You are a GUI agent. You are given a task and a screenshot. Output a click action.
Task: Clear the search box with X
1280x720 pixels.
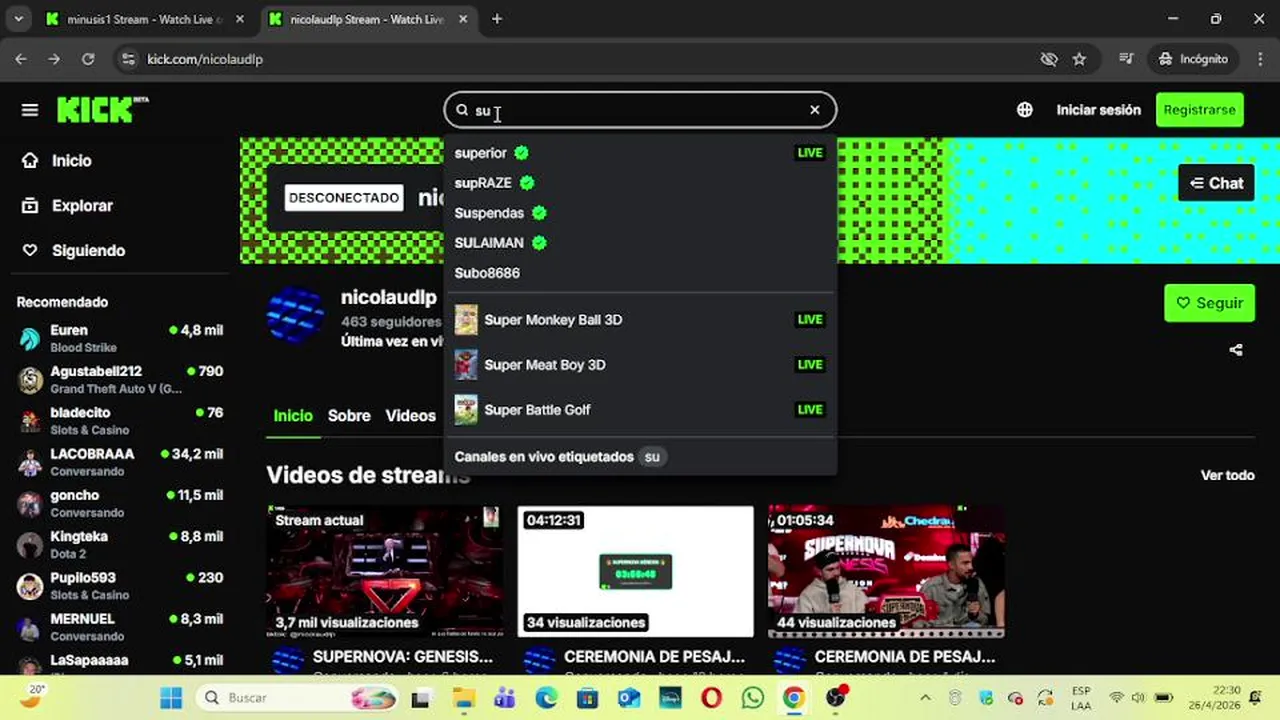pos(815,110)
